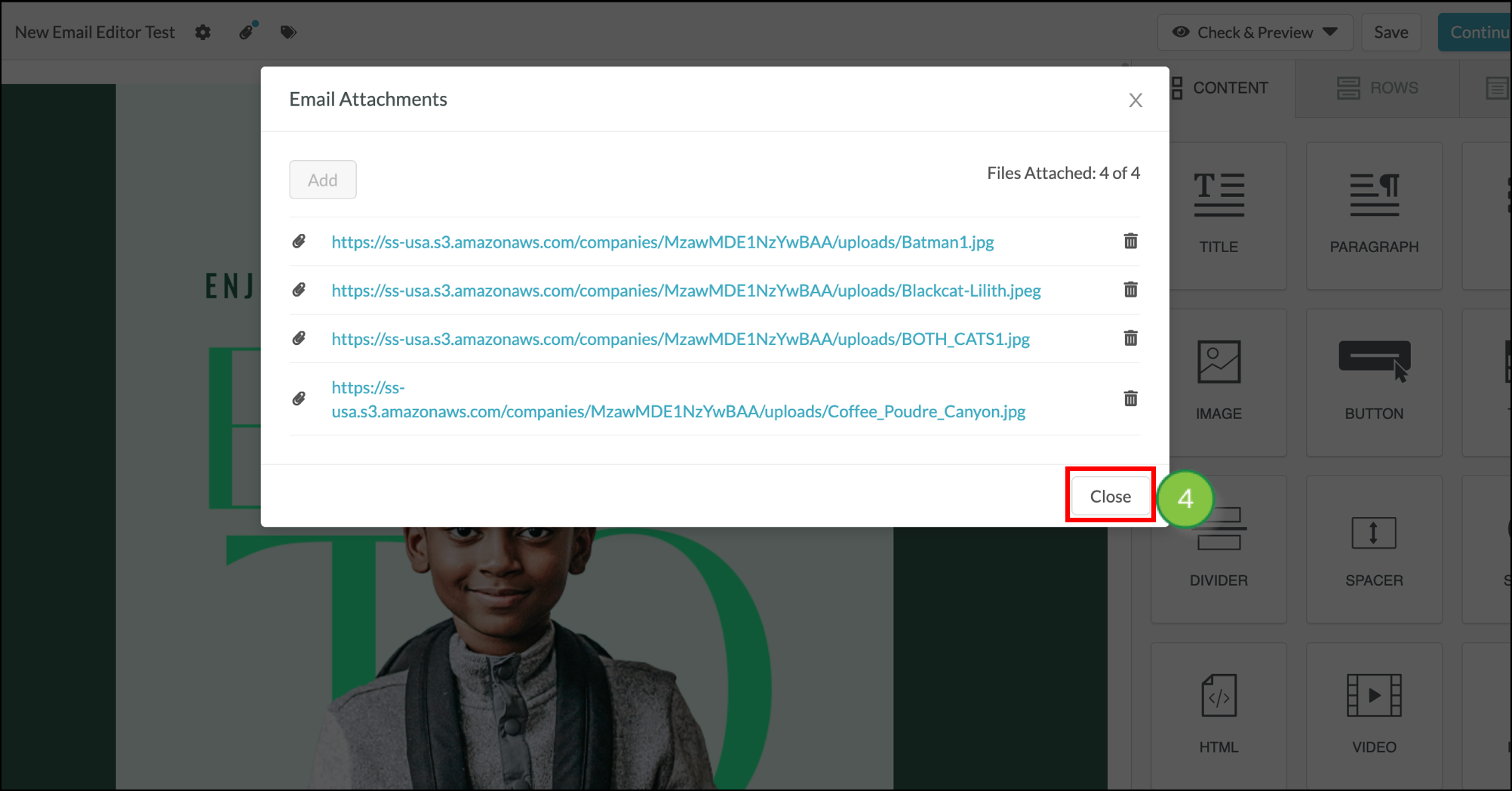
Task: Open the BOTH_CATS1.jpg attachment link
Action: pos(681,339)
